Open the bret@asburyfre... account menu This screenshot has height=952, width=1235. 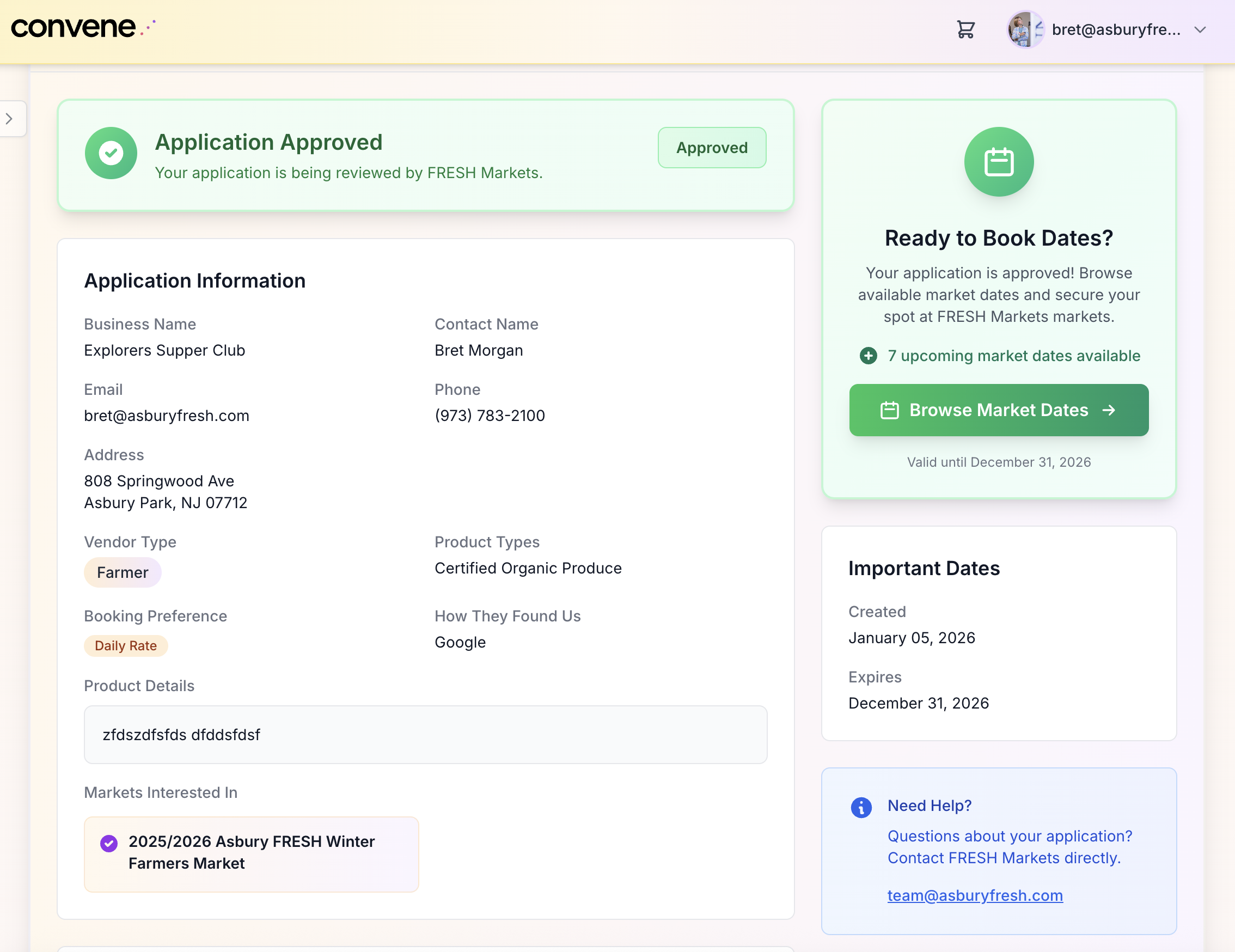[1117, 30]
